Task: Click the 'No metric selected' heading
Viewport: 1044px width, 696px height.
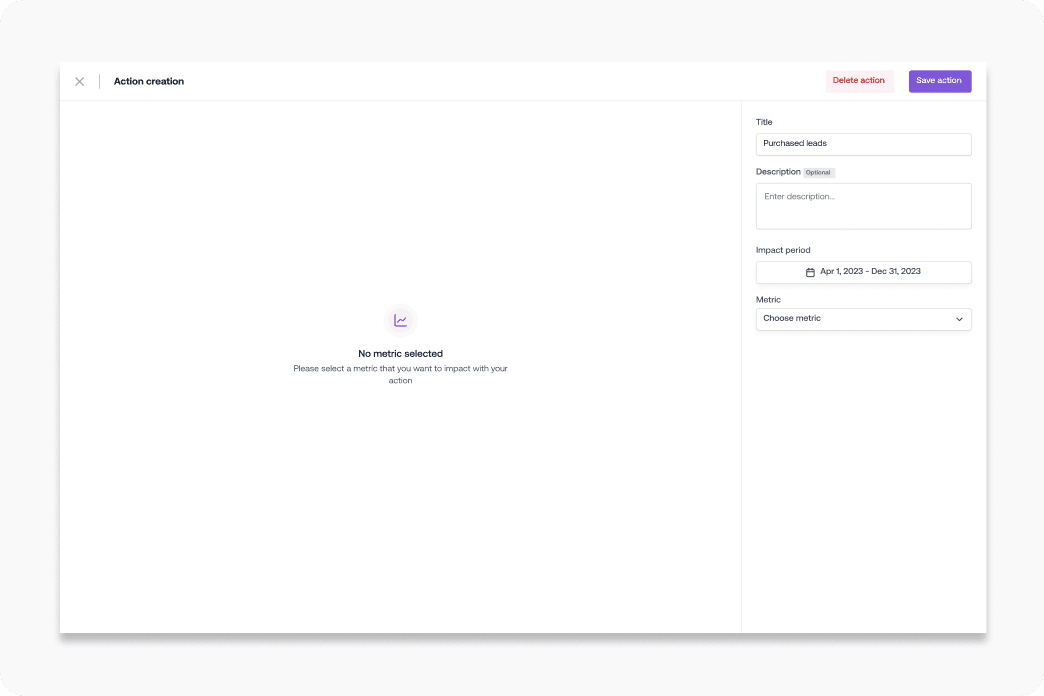Action: [x=400, y=354]
